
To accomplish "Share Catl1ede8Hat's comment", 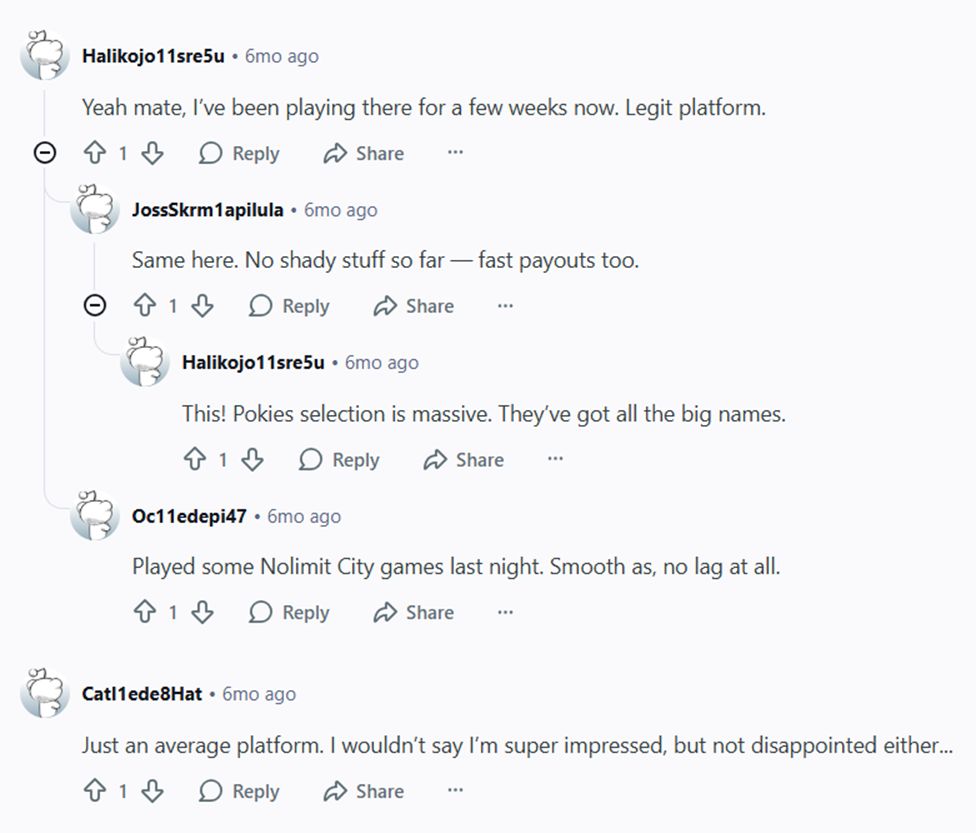I will (363, 791).
